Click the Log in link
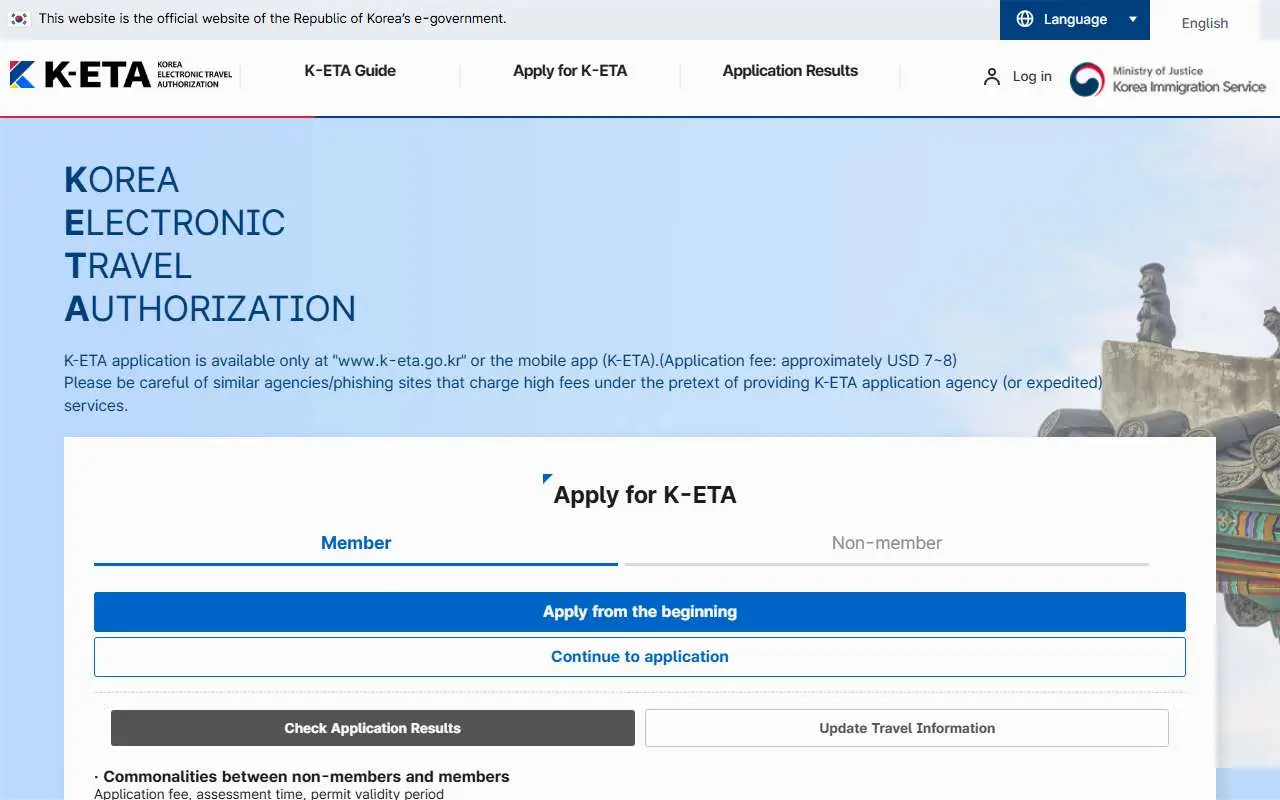Image resolution: width=1280 pixels, height=800 pixels. pyautogui.click(x=1032, y=76)
